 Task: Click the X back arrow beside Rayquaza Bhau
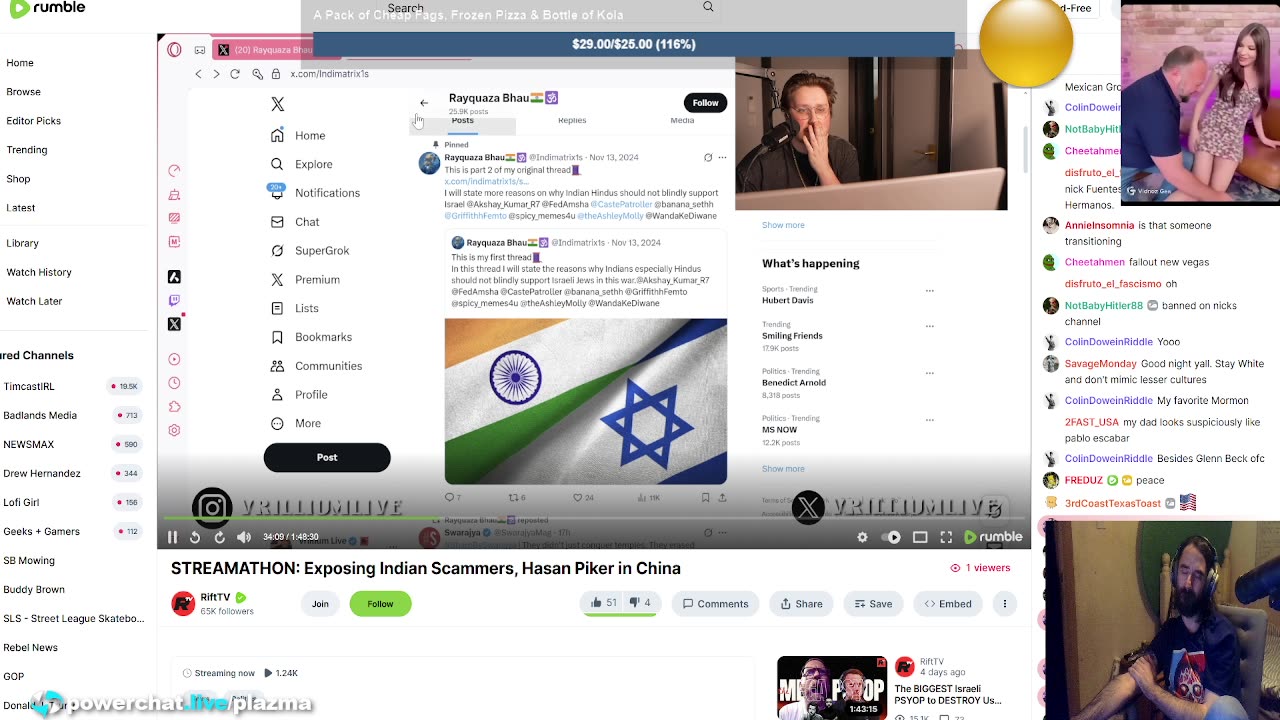[x=424, y=103]
